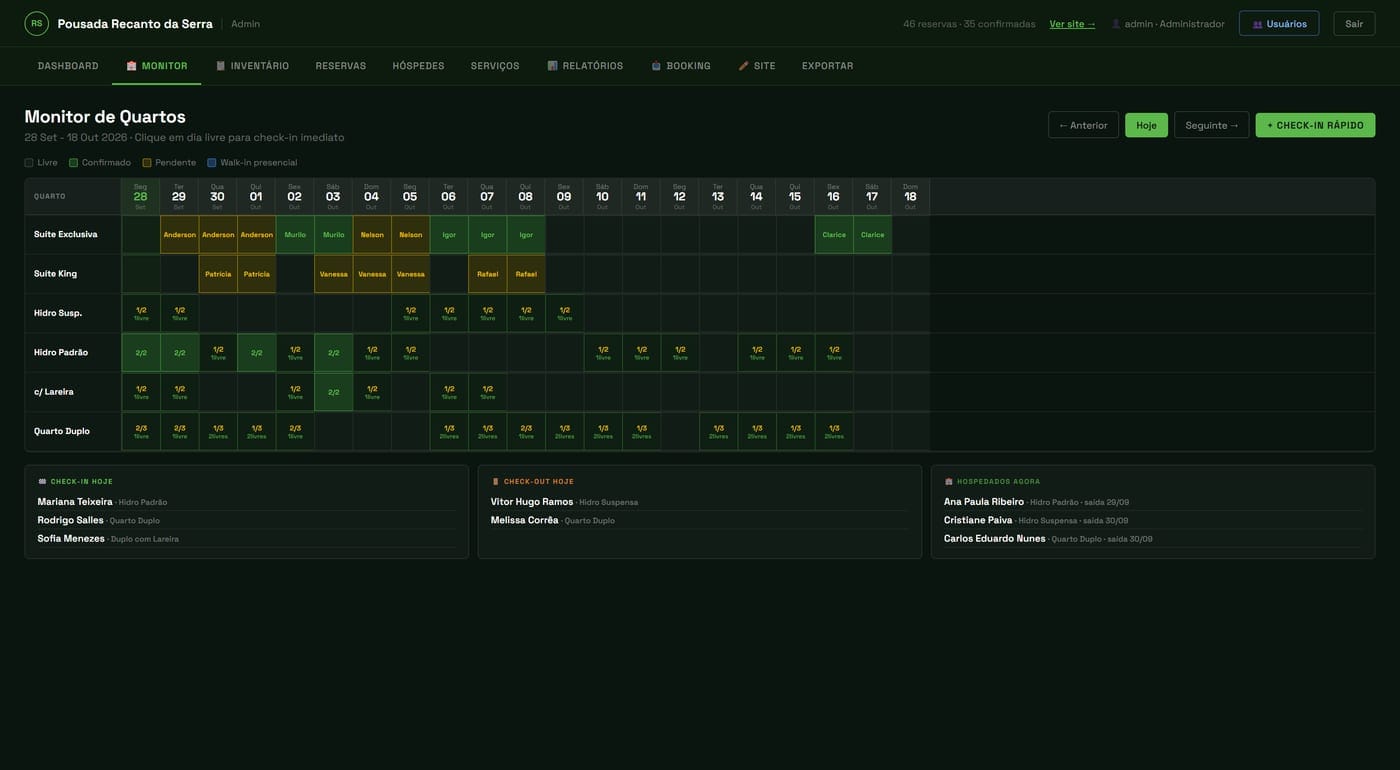1400x770 pixels.
Task: Open the Ver site link
Action: 1072,24
